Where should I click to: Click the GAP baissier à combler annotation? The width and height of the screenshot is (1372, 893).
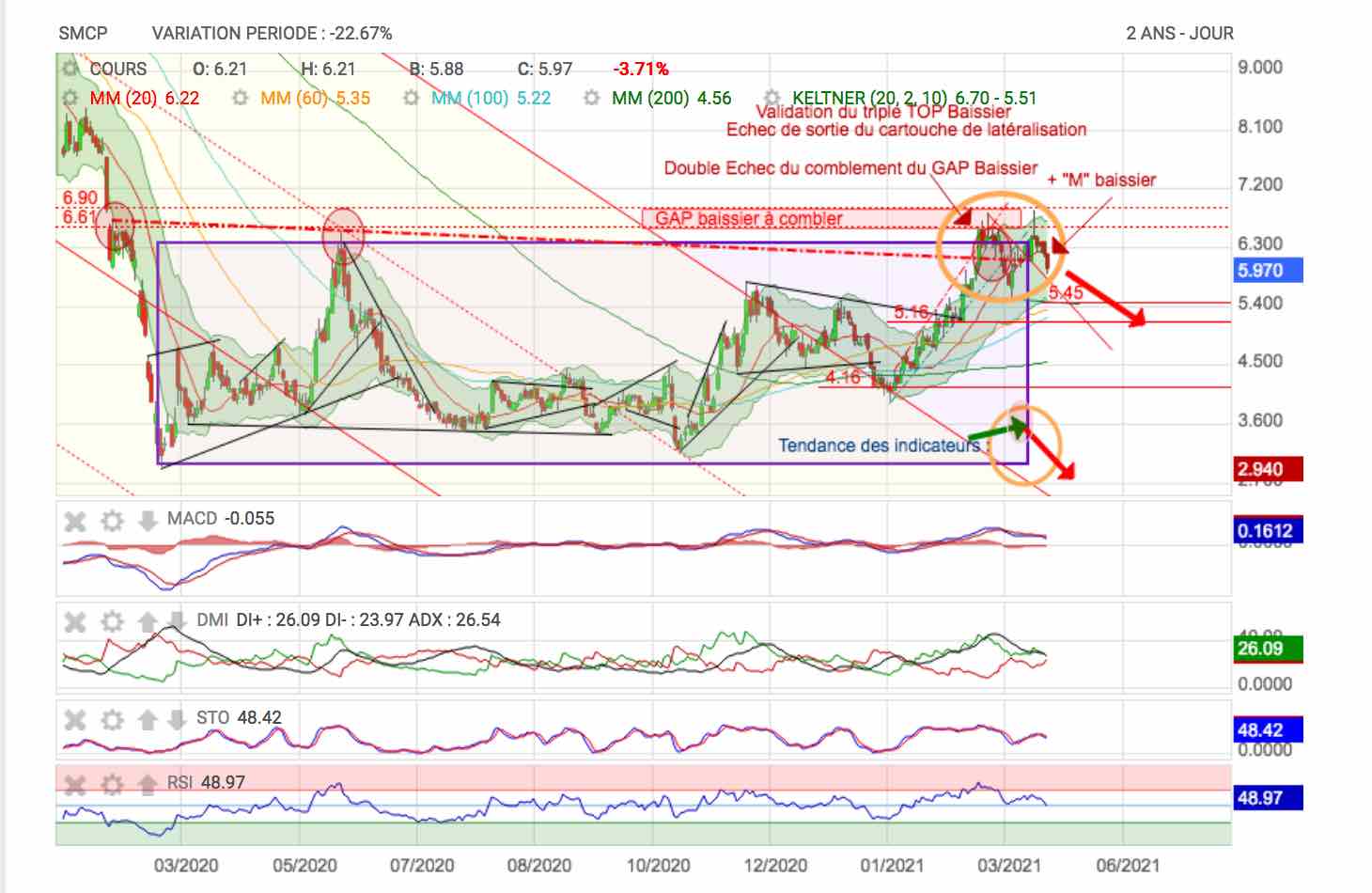pos(749,218)
